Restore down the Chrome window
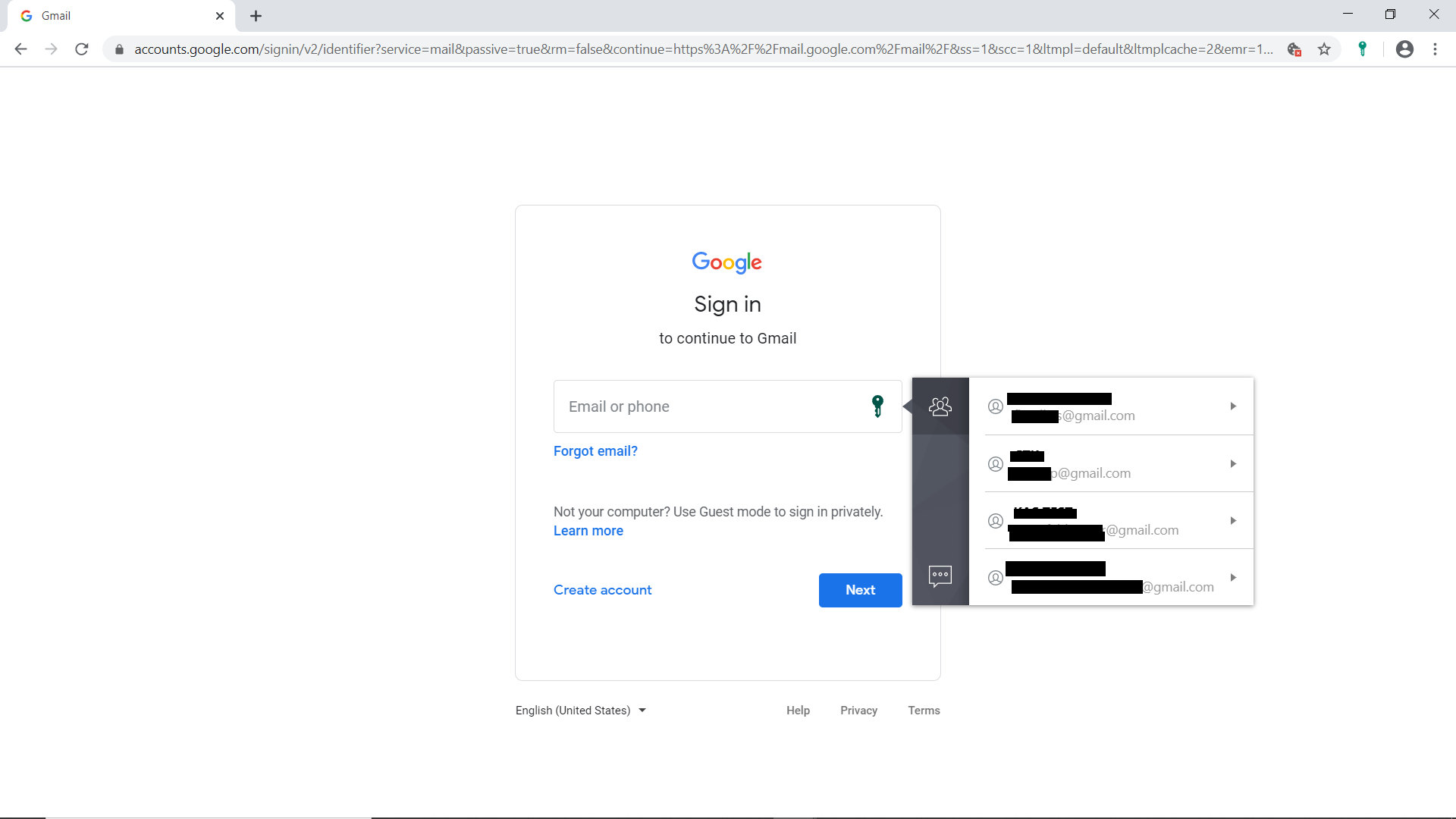Image resolution: width=1456 pixels, height=819 pixels. point(1390,14)
